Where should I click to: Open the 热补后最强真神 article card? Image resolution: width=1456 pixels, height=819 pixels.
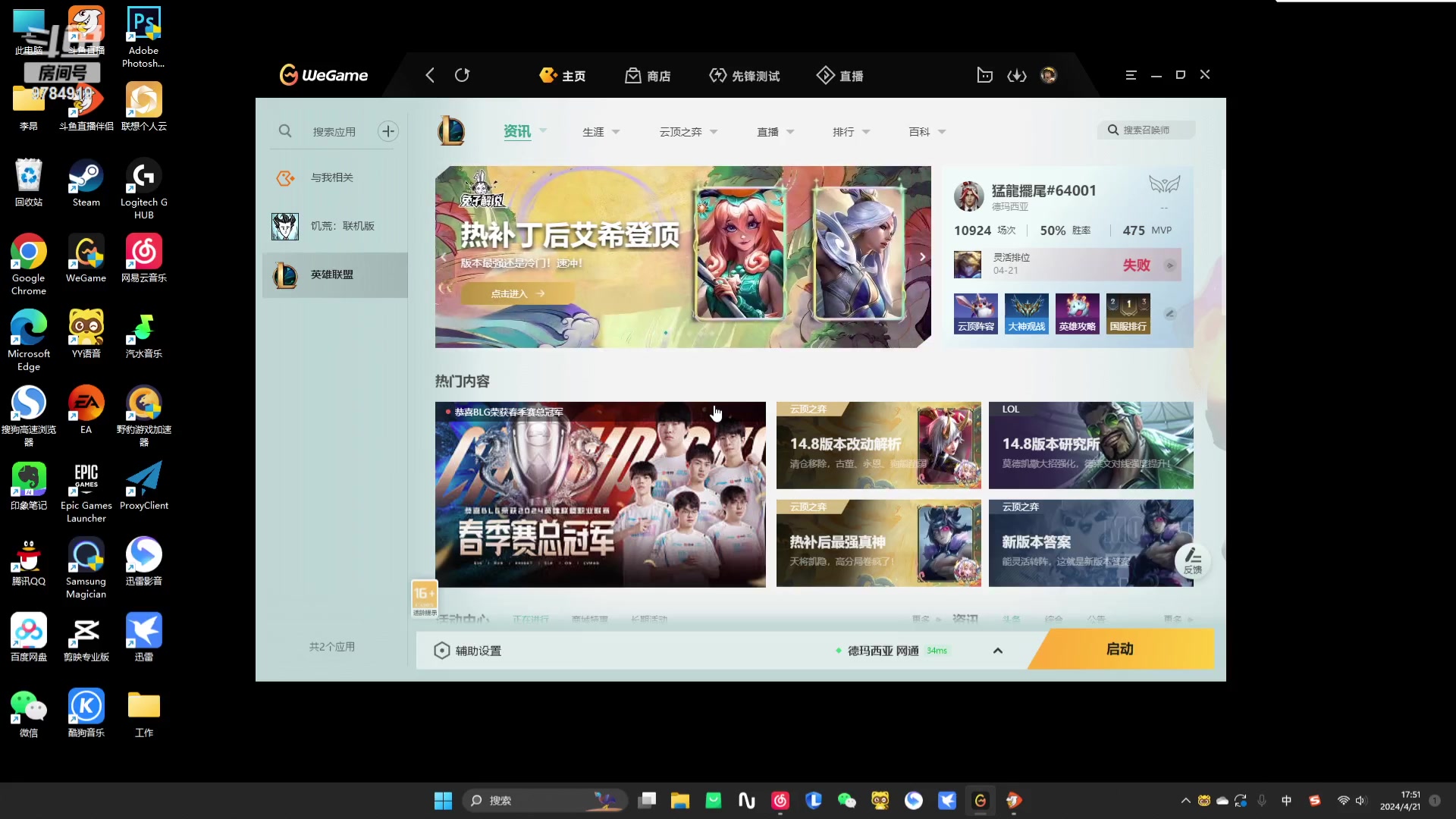click(878, 542)
